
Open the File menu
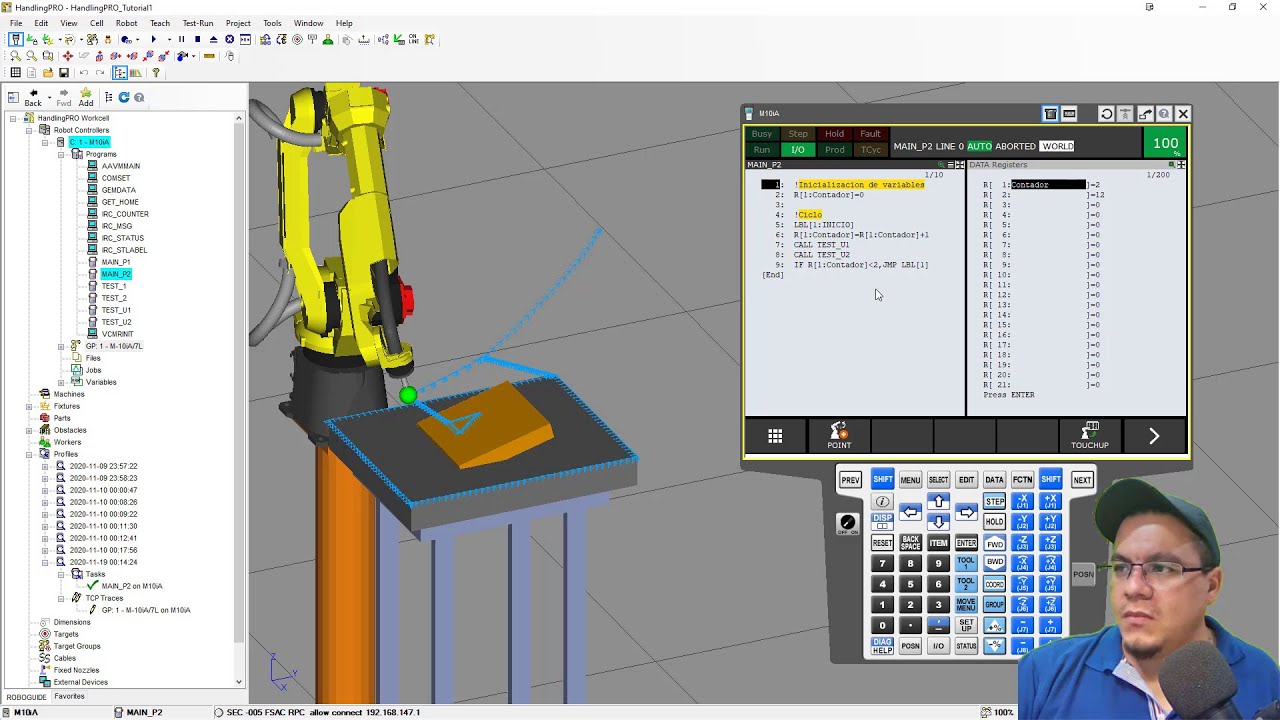(16, 23)
